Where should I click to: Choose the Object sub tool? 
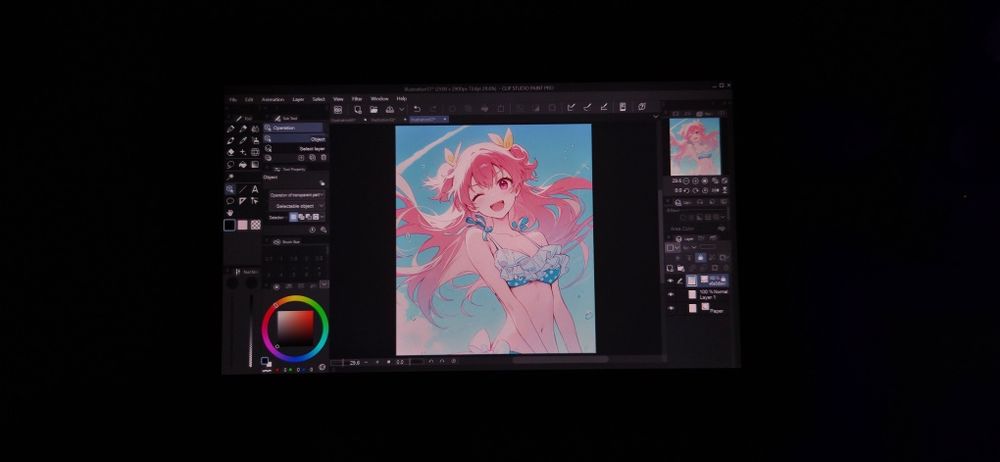[x=296, y=138]
